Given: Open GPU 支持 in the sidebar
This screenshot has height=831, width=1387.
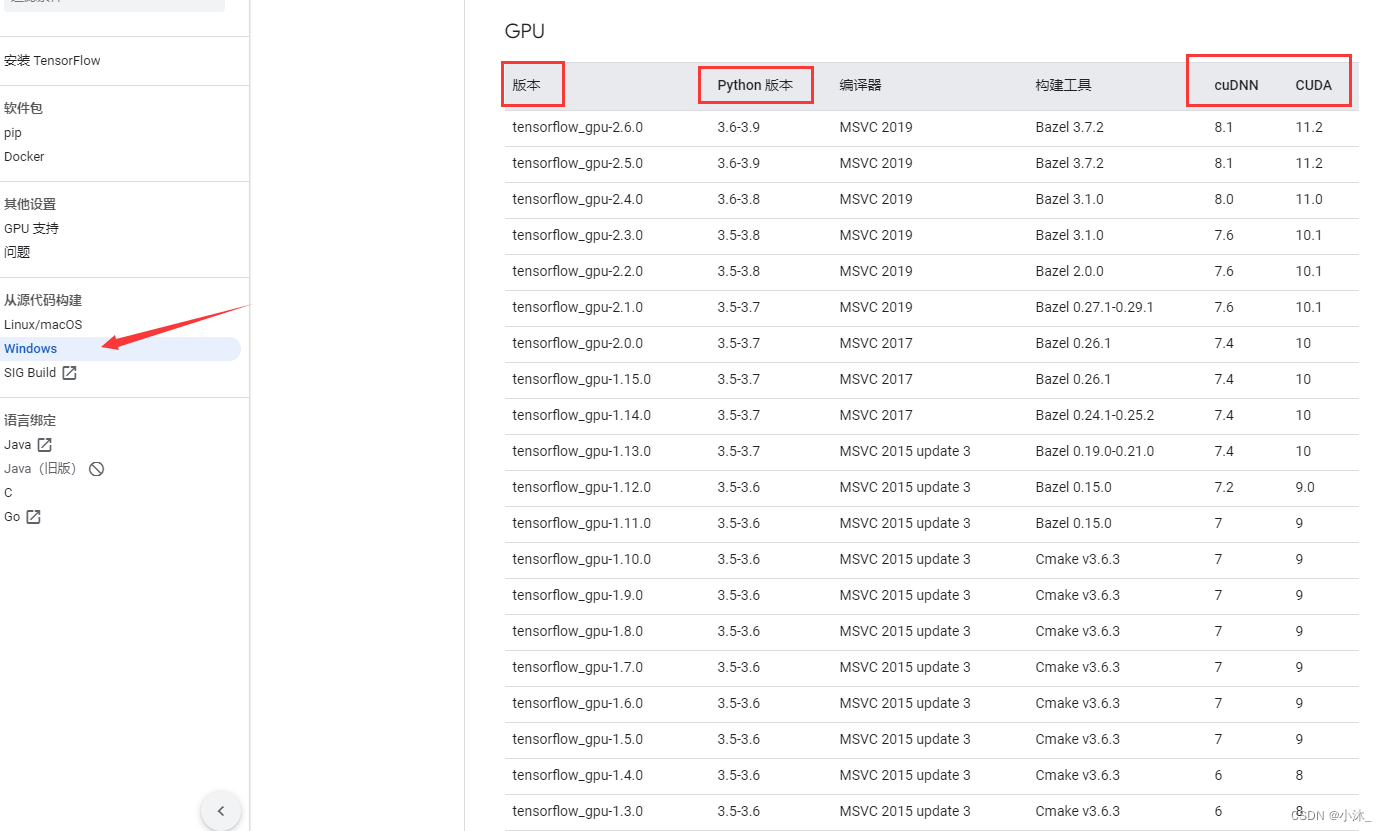Looking at the screenshot, I should 31,229.
